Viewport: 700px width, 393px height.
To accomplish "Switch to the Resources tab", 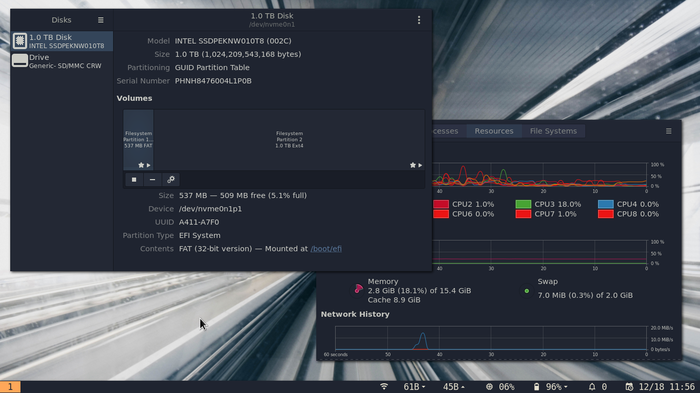I will (x=494, y=131).
